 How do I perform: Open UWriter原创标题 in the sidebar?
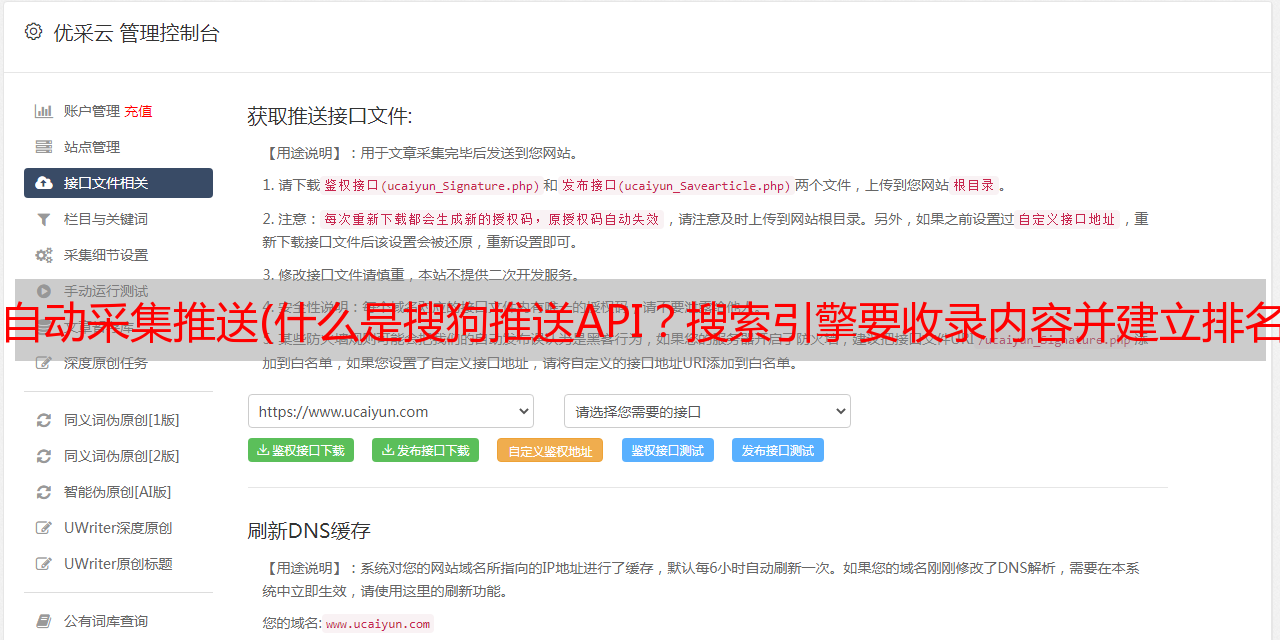[118, 564]
